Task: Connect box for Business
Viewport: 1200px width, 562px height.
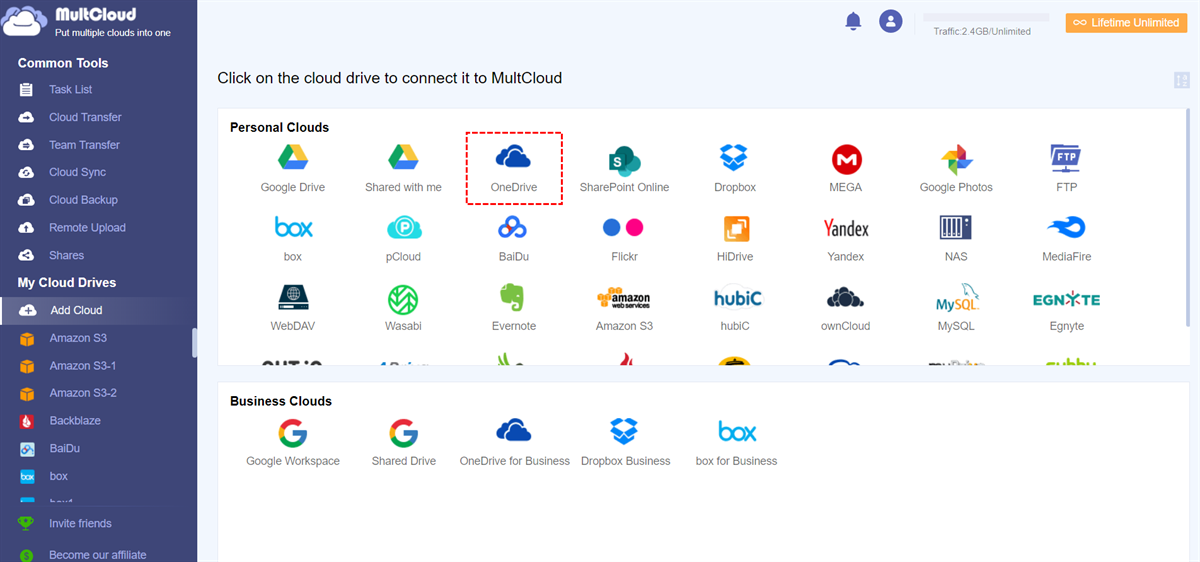Action: coord(737,443)
